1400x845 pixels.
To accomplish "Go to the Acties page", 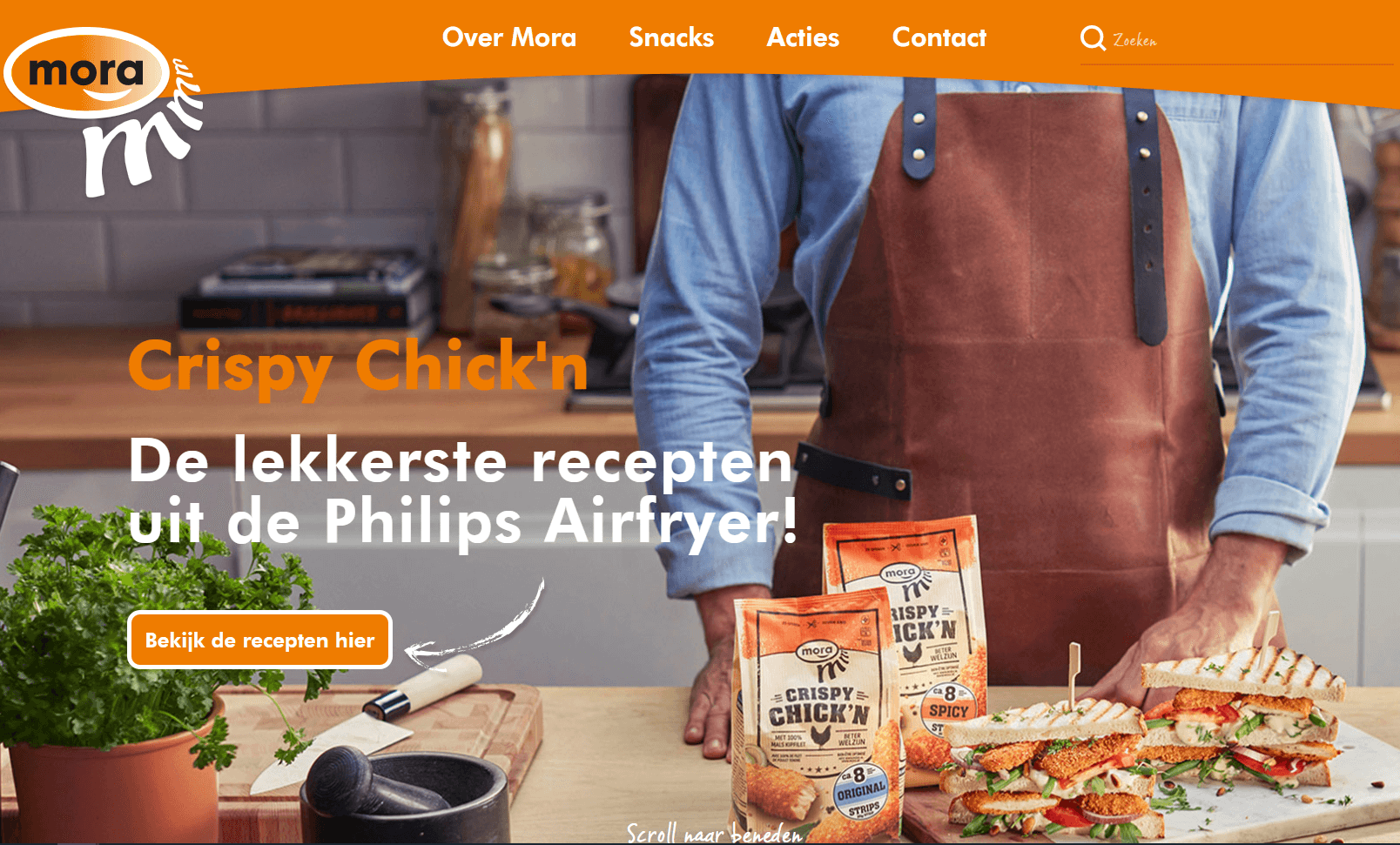I will pos(803,37).
